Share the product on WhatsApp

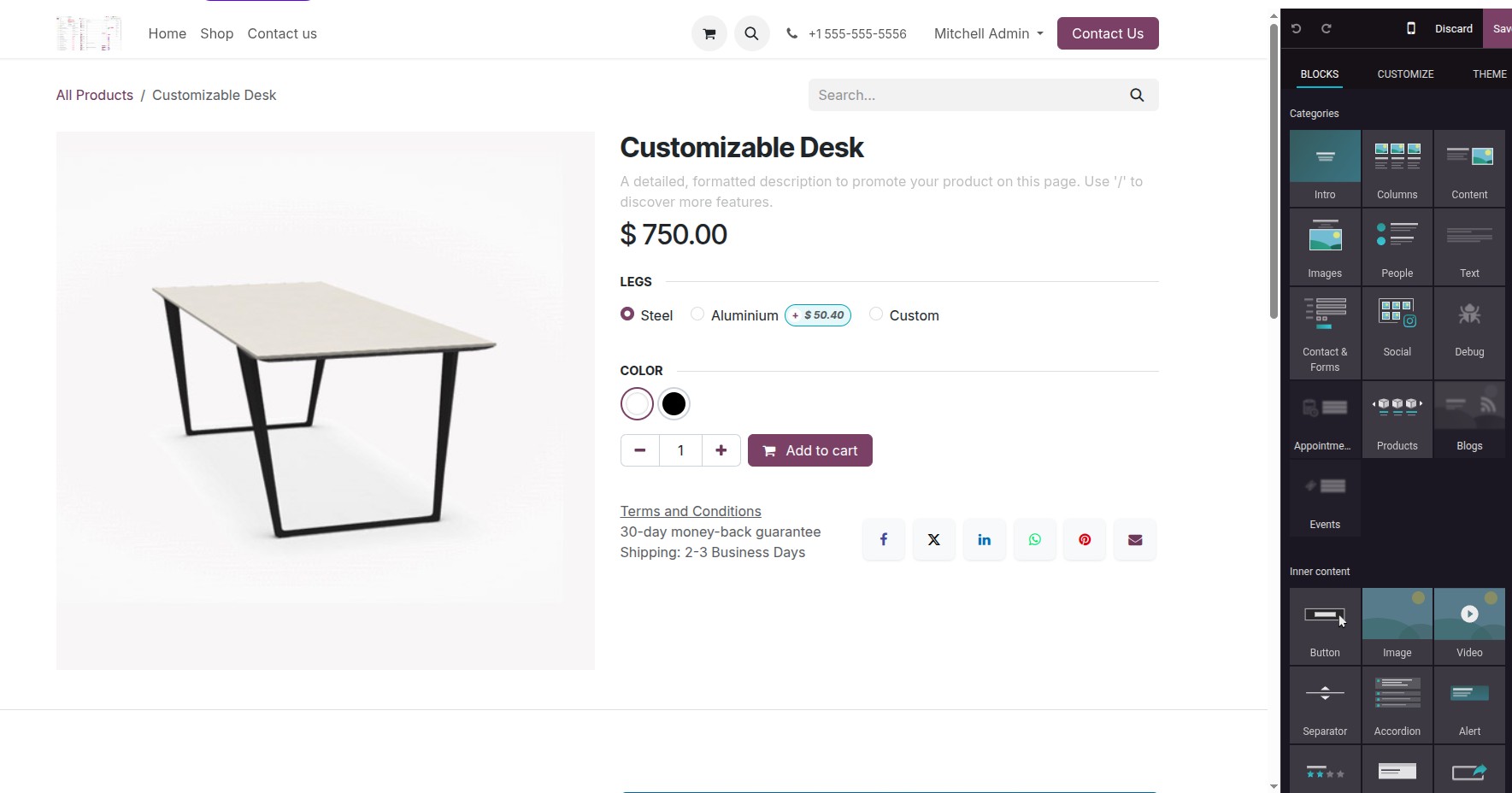1034,539
